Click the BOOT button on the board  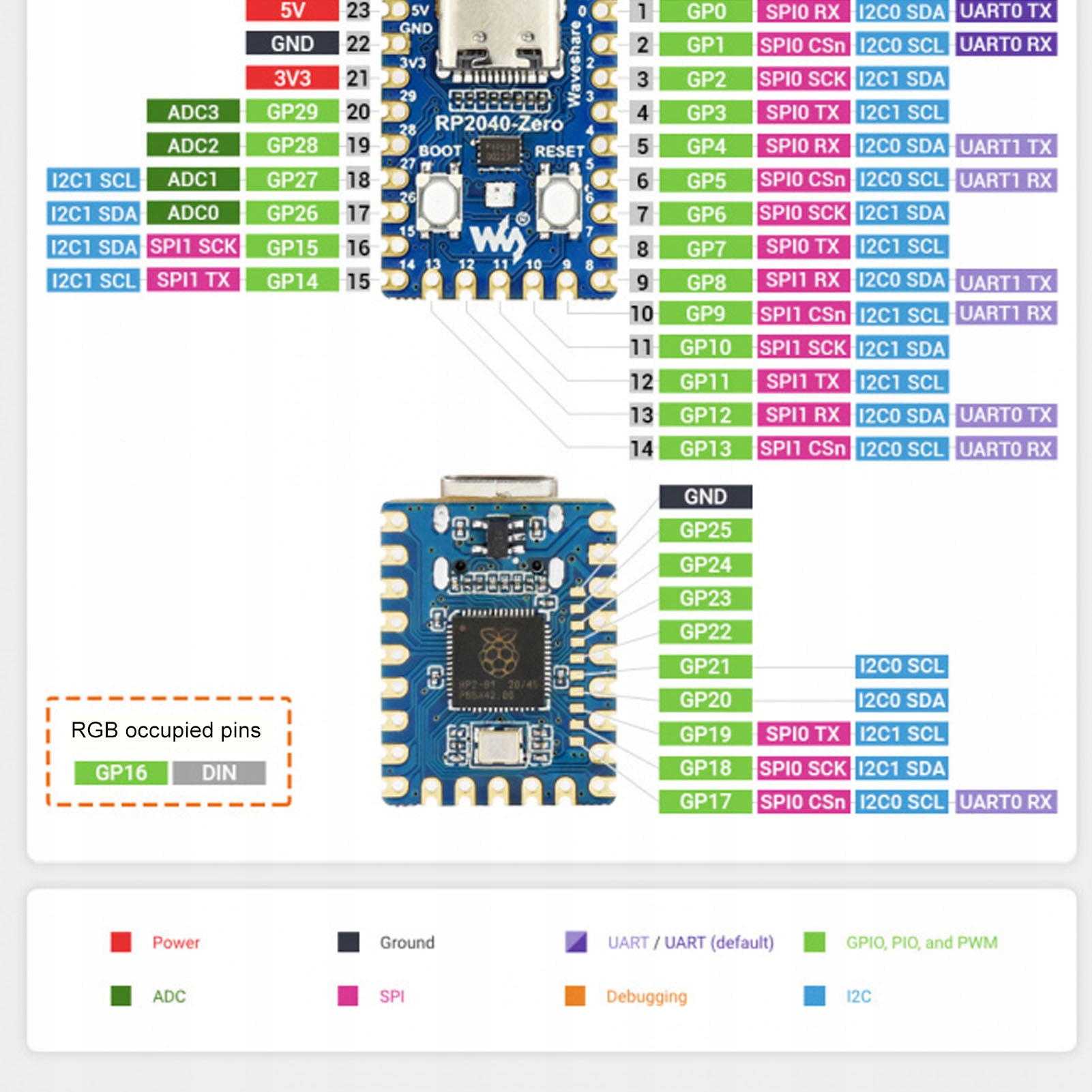pos(438,201)
